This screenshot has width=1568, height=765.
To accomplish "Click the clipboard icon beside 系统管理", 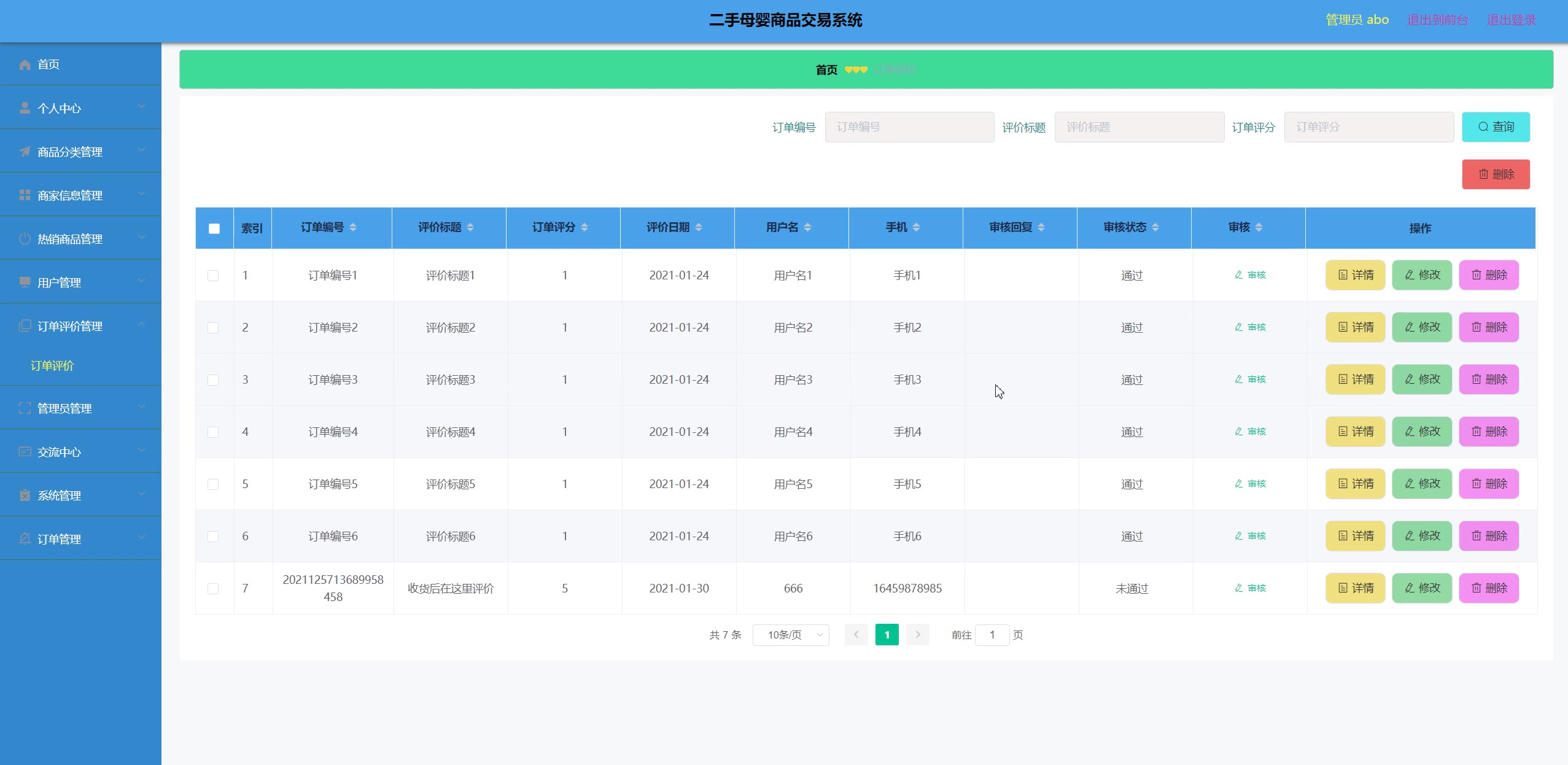I will (x=25, y=495).
